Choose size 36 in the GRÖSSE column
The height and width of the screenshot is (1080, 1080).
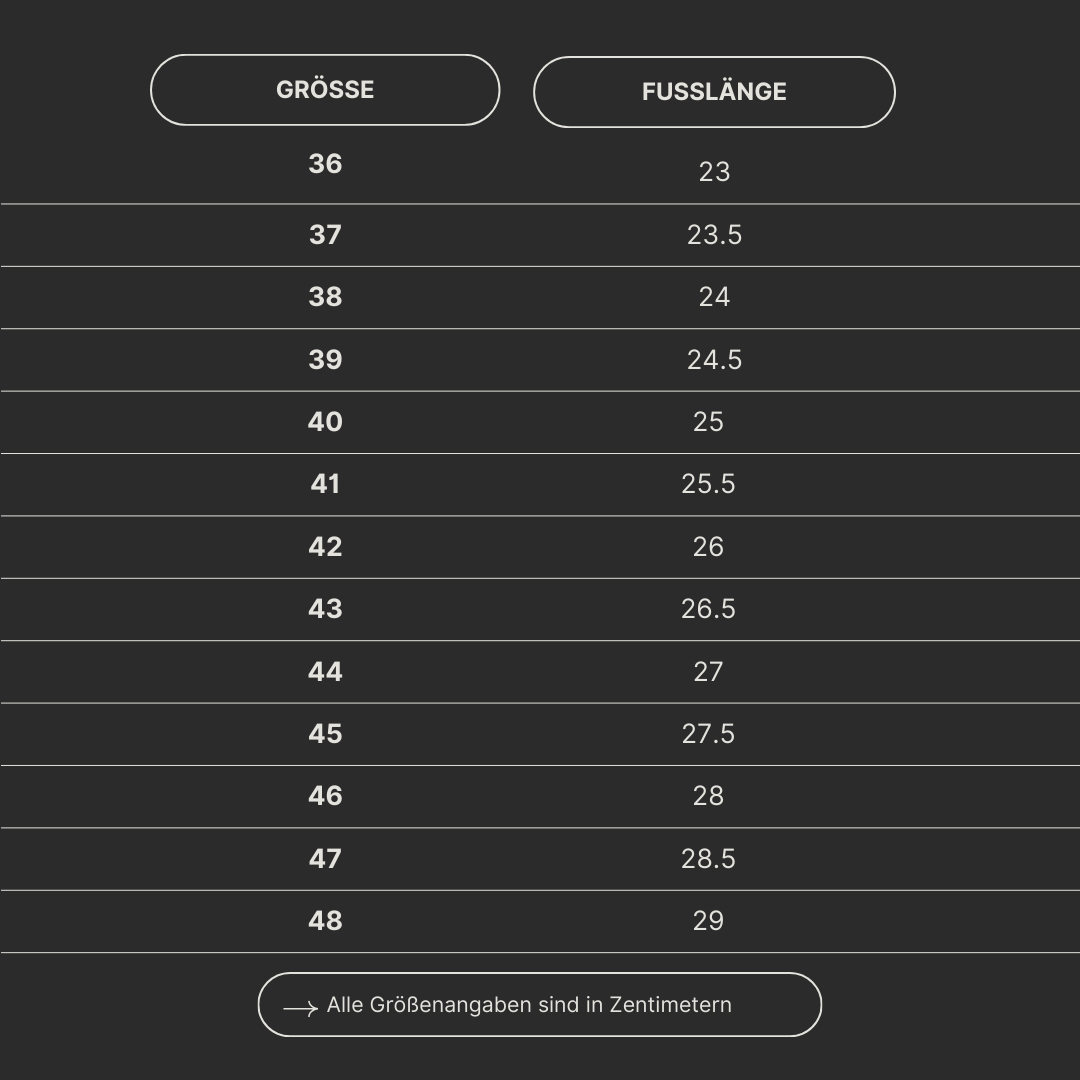coord(325,164)
